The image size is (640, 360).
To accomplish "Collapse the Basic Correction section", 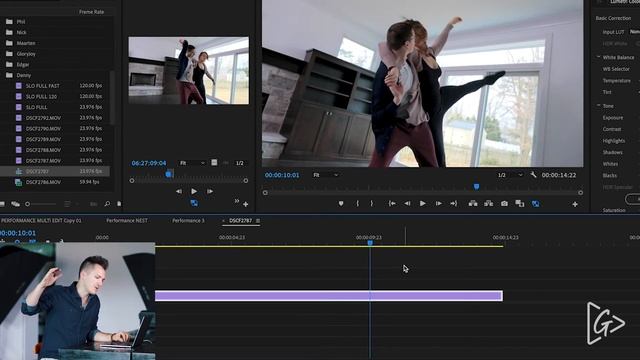I will pyautogui.click(x=613, y=18).
